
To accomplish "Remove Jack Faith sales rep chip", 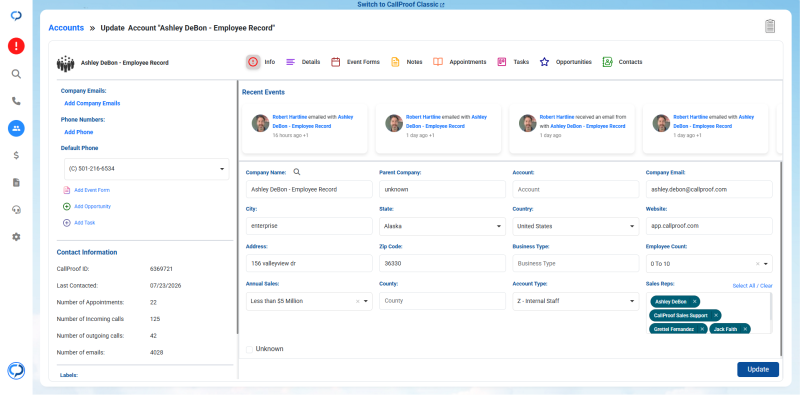I will pos(745,329).
